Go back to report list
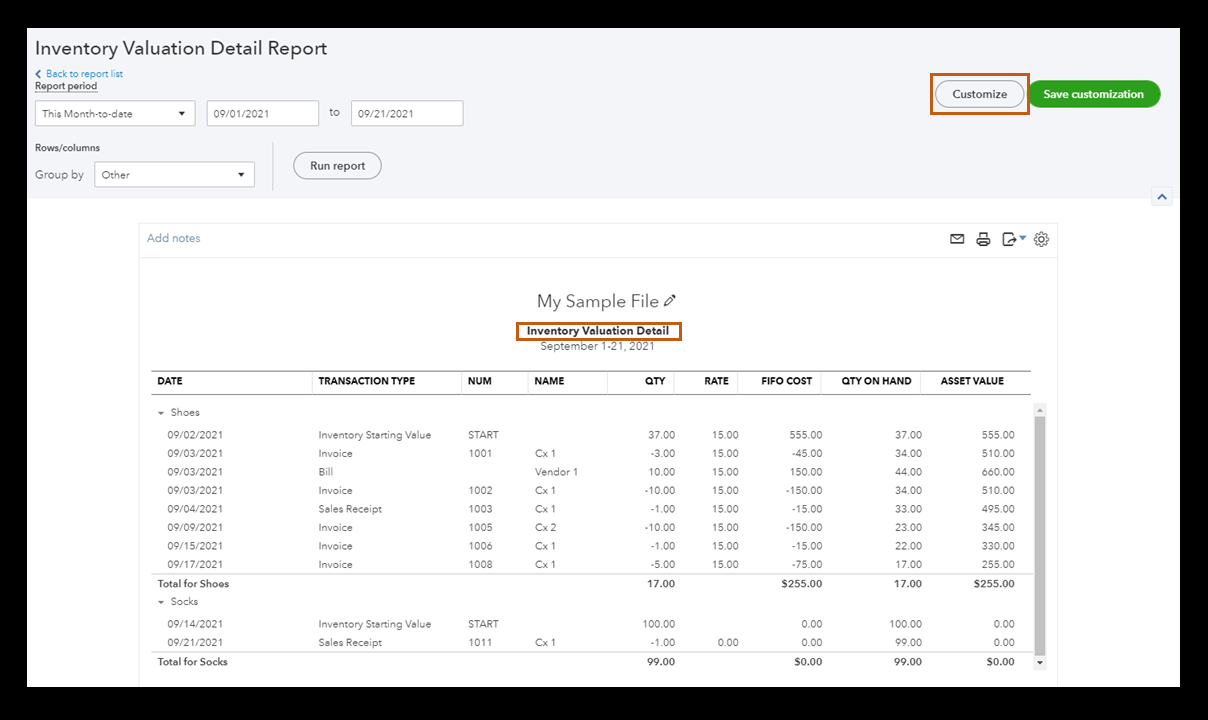The height and width of the screenshot is (720, 1208). coord(84,74)
